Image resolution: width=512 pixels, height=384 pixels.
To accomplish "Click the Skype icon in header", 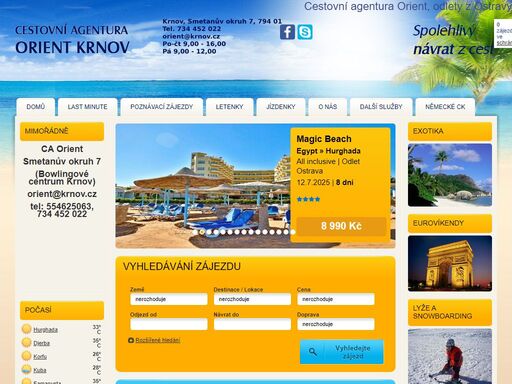I will pos(305,32).
